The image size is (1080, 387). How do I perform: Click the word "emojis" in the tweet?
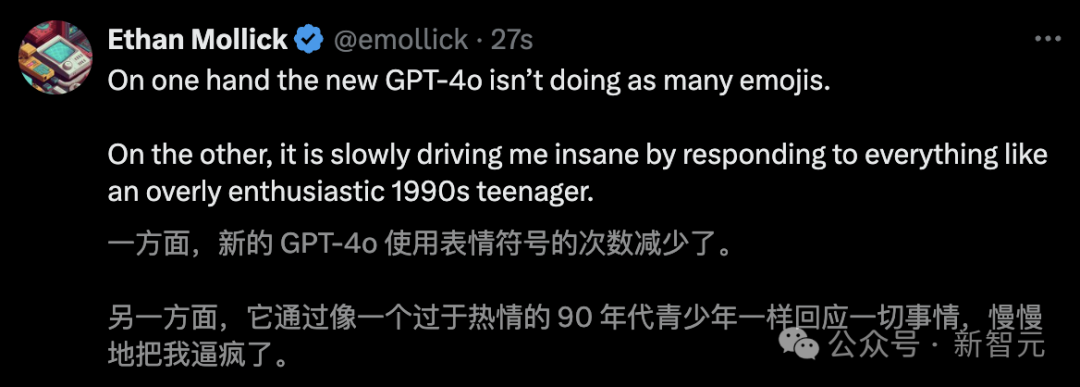click(789, 85)
